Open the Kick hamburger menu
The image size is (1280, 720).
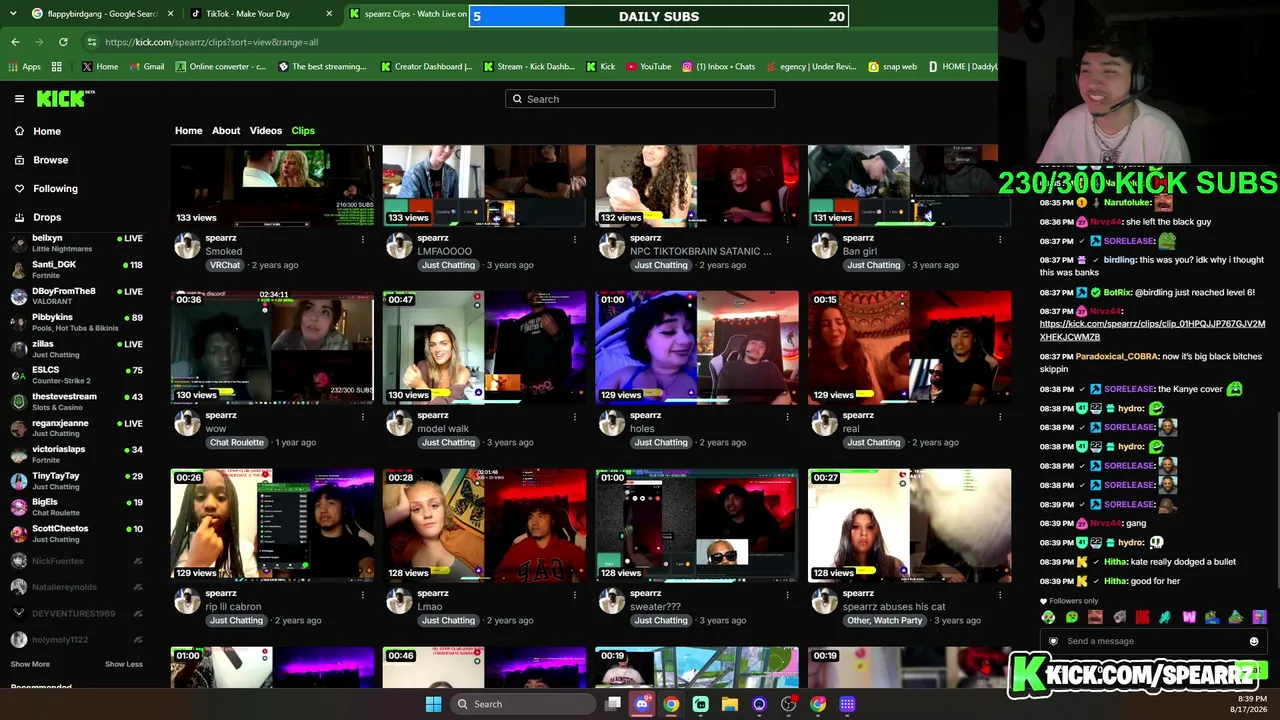pos(19,99)
